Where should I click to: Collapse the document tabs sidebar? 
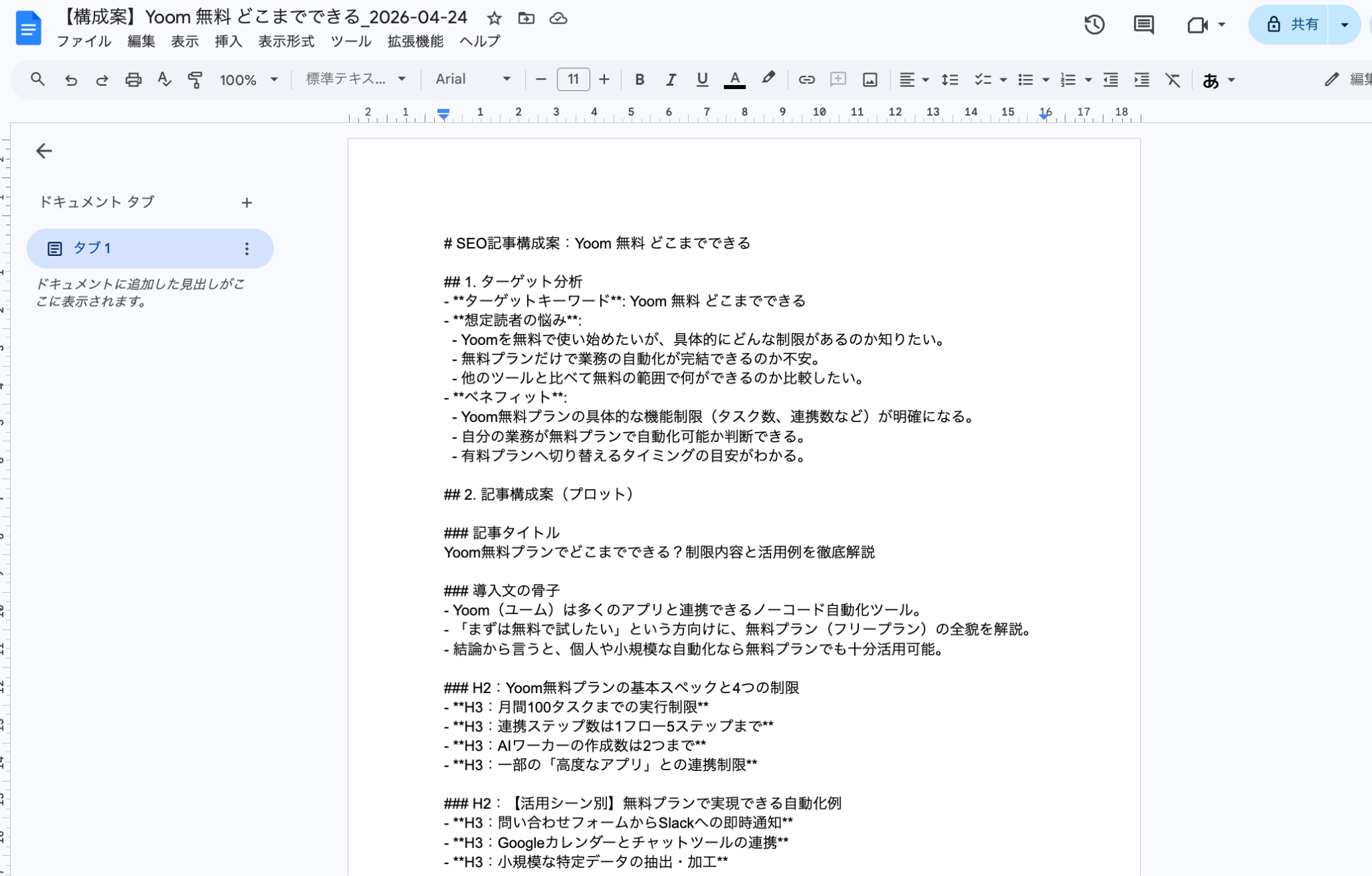pos(44,151)
